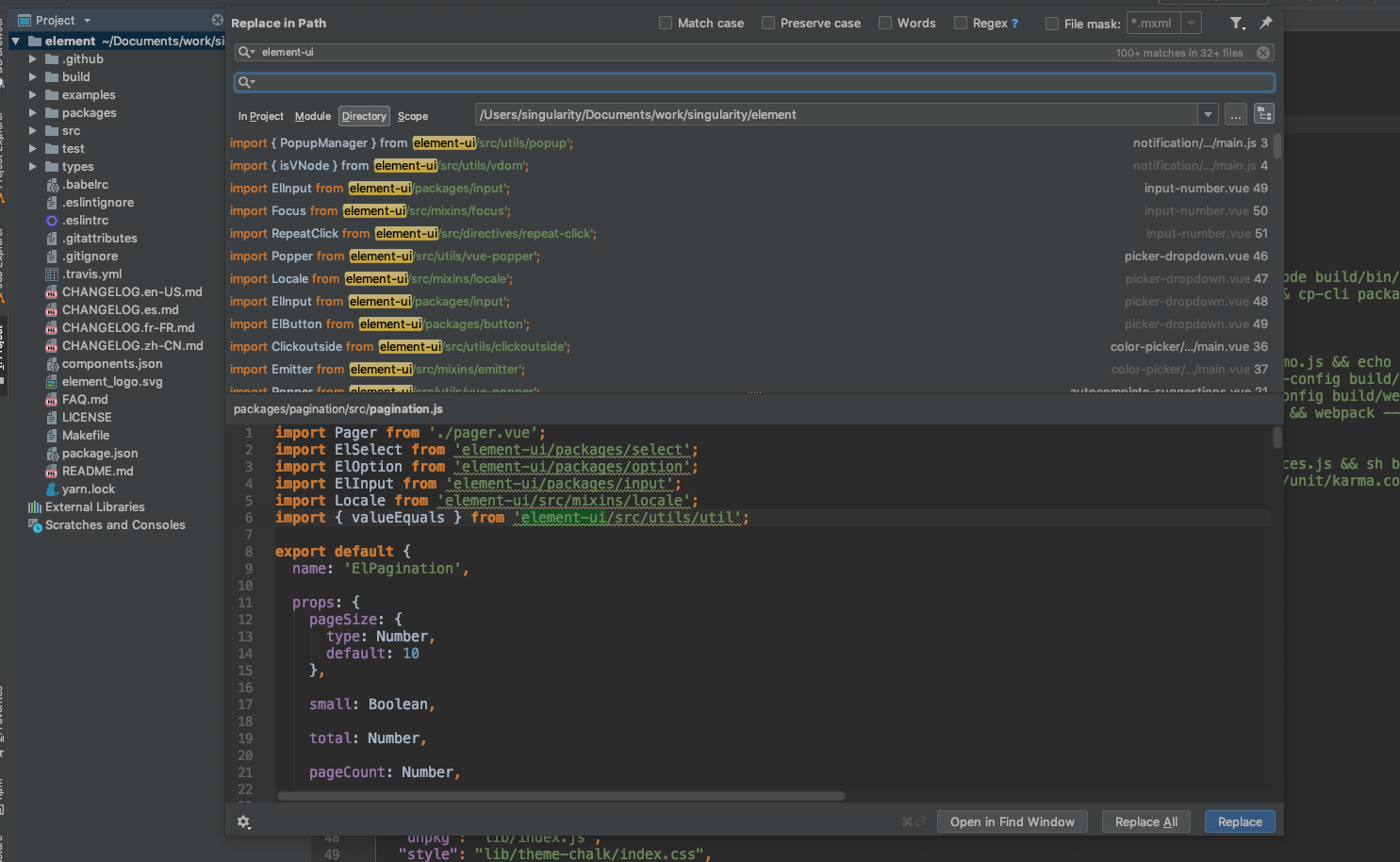This screenshot has height=862, width=1400.
Task: Switch to the In Project scope tab
Action: 260,116
